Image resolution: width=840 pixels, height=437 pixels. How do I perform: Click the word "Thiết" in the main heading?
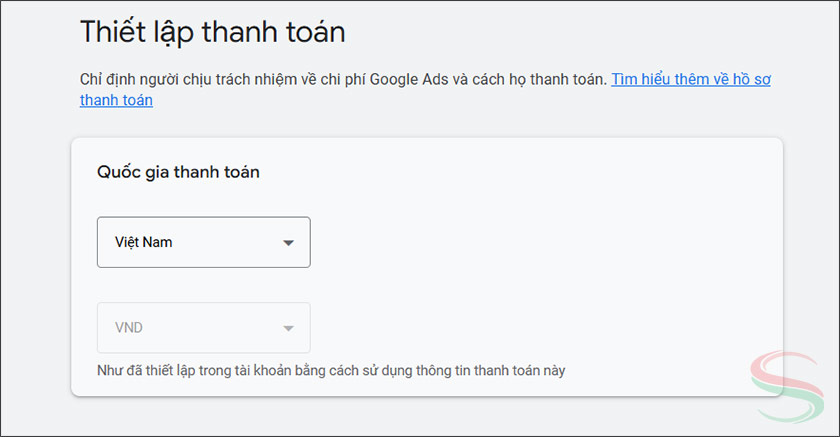coord(110,32)
